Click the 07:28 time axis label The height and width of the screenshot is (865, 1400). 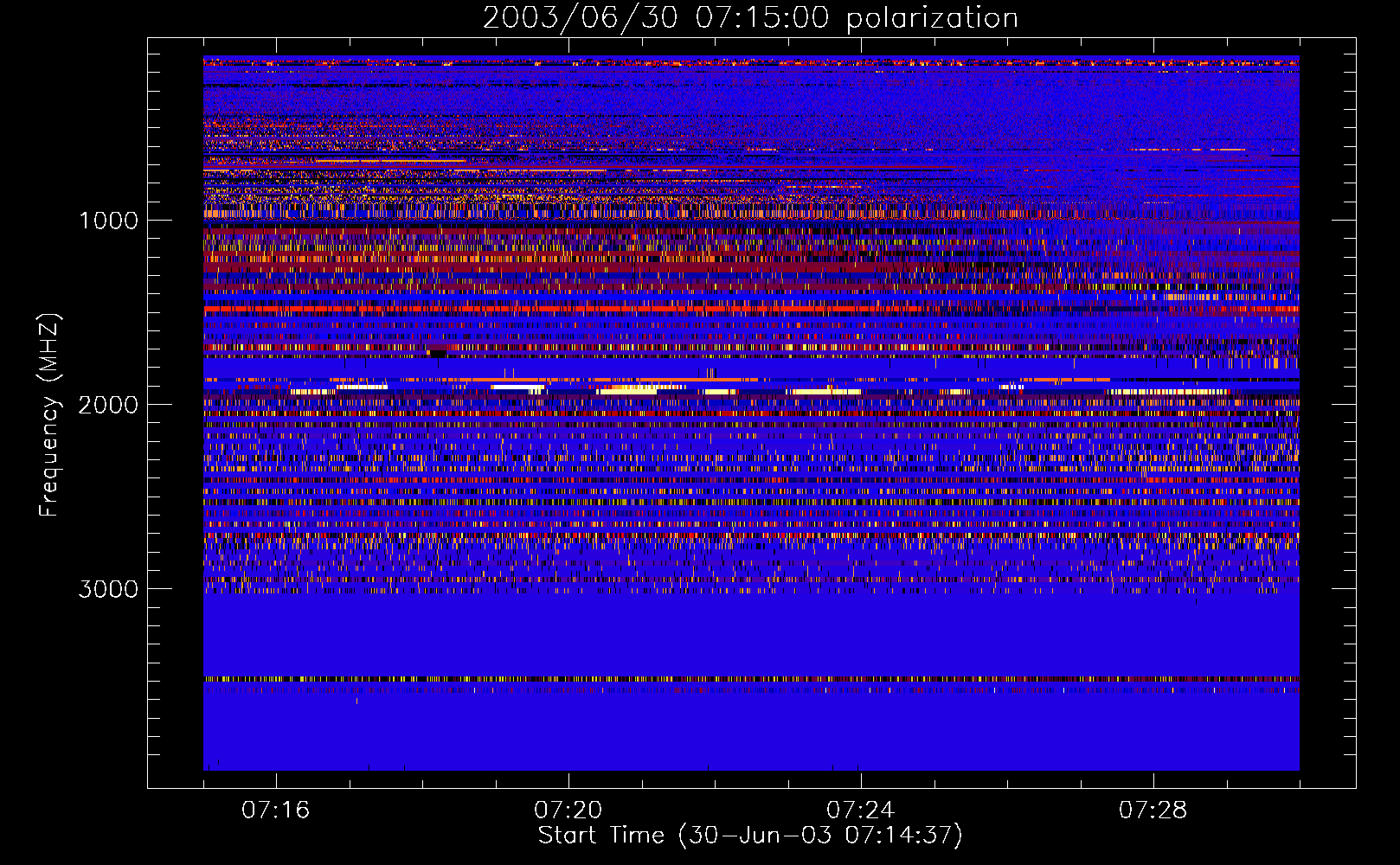click(x=1153, y=811)
